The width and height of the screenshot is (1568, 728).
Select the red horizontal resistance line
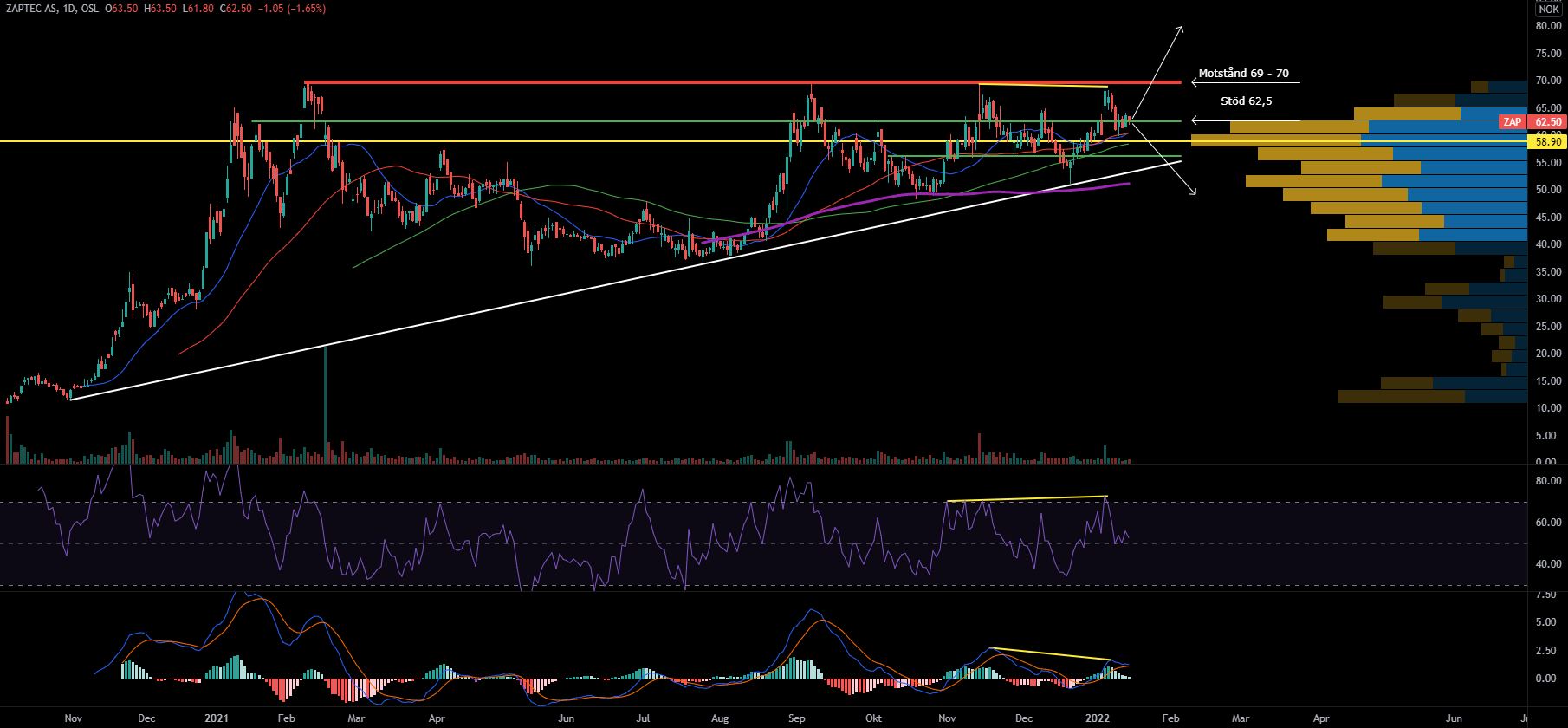(693, 82)
